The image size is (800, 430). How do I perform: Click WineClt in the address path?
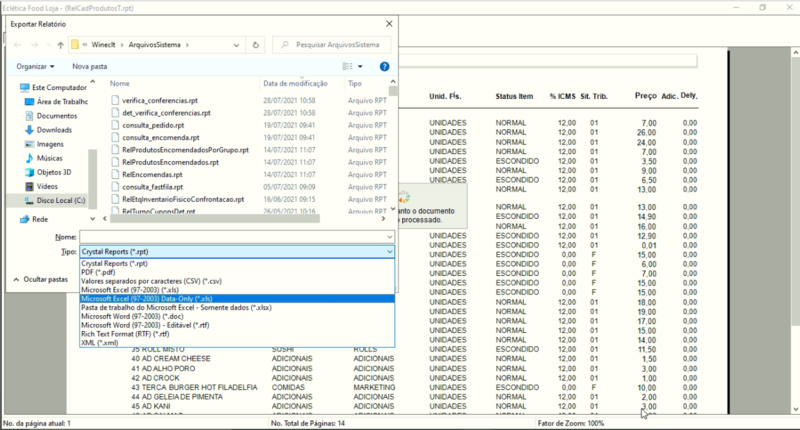104,45
